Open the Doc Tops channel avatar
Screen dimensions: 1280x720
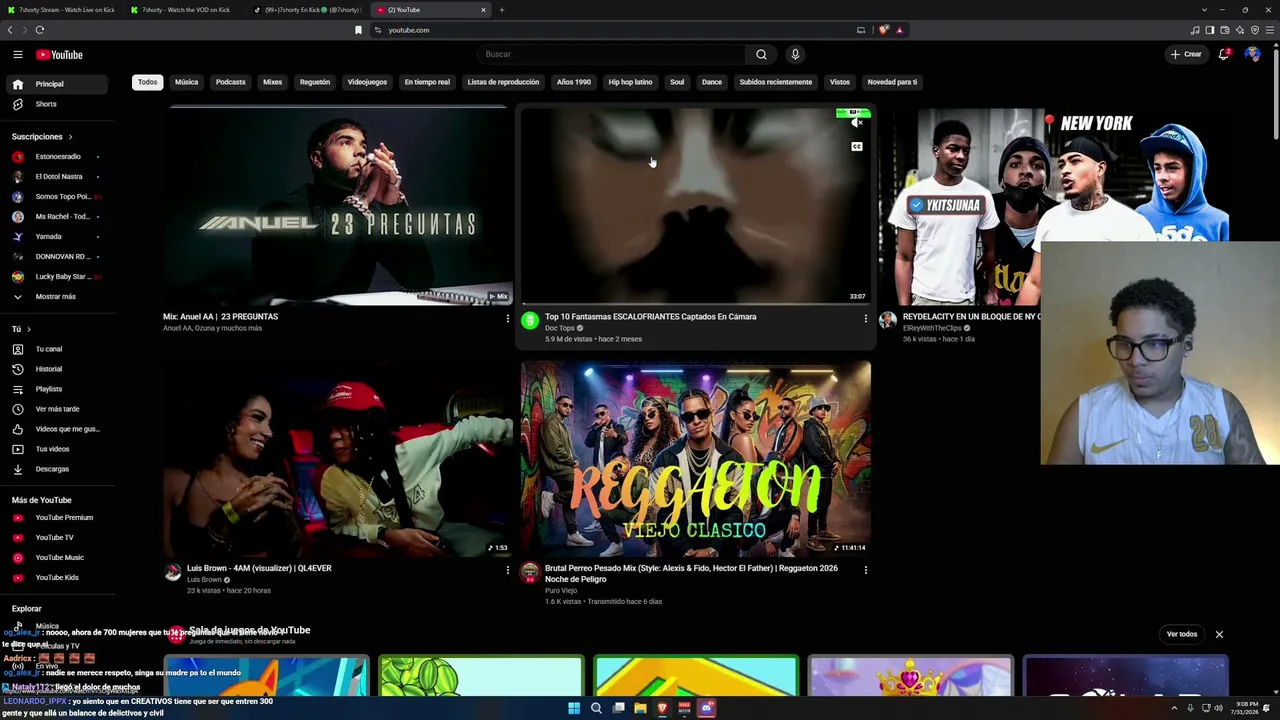coord(530,321)
